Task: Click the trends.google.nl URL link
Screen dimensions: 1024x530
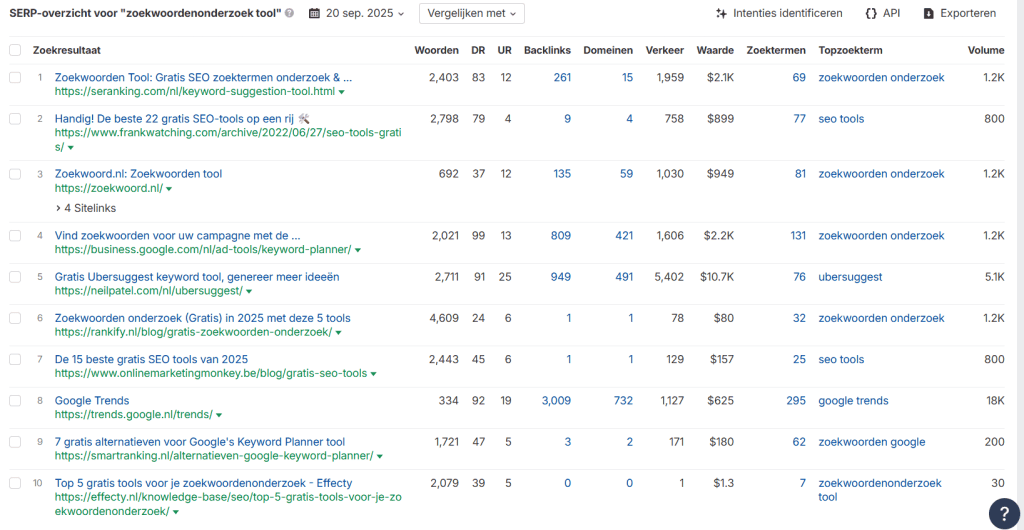Action: coord(133,414)
